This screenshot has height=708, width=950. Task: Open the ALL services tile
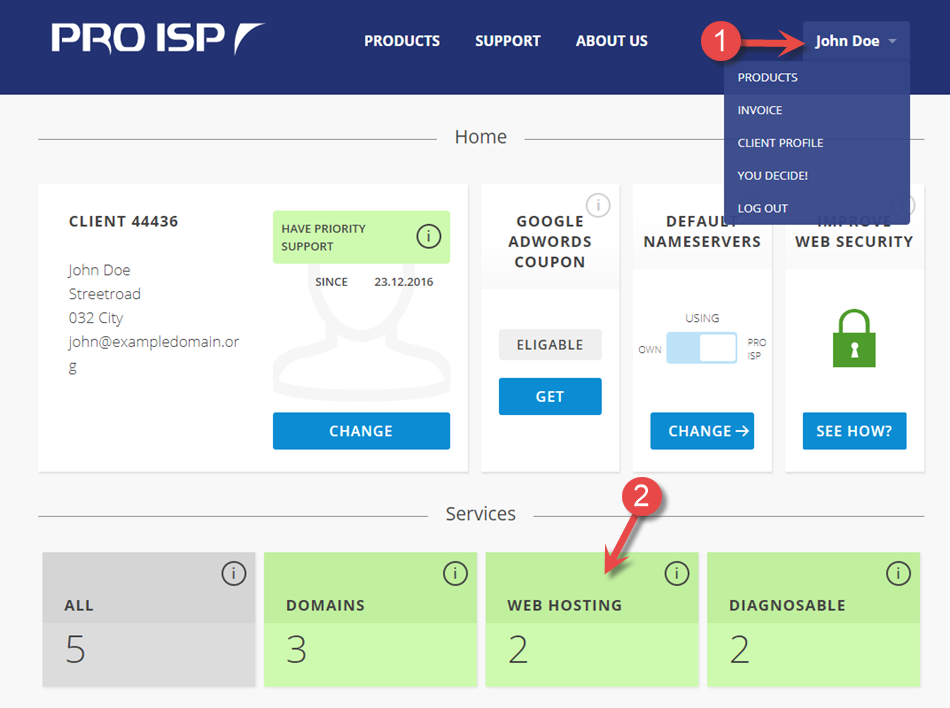click(x=149, y=619)
